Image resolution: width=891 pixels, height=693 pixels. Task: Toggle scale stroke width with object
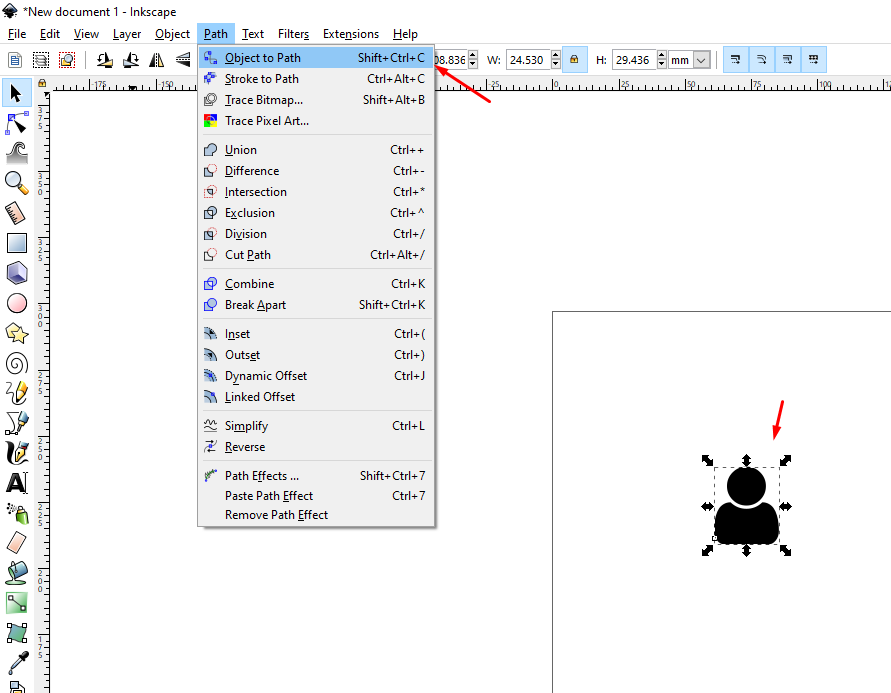[x=736, y=60]
